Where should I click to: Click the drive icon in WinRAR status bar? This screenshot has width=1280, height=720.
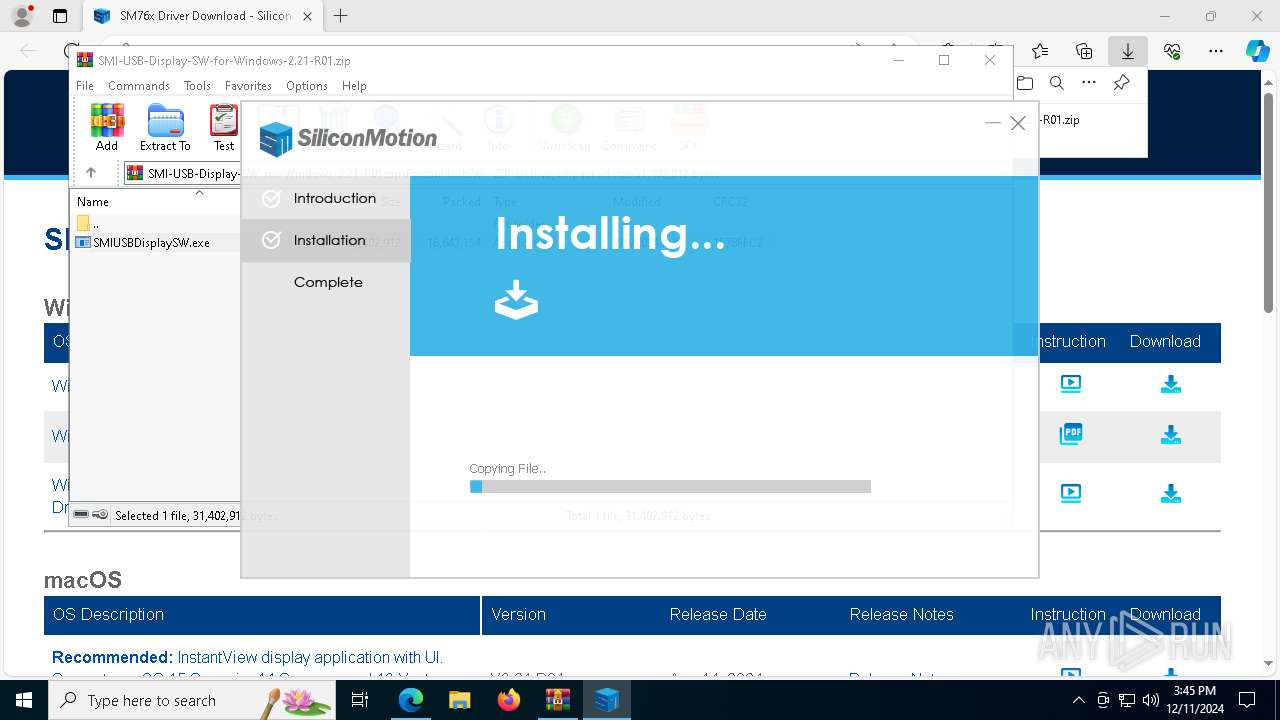point(82,515)
